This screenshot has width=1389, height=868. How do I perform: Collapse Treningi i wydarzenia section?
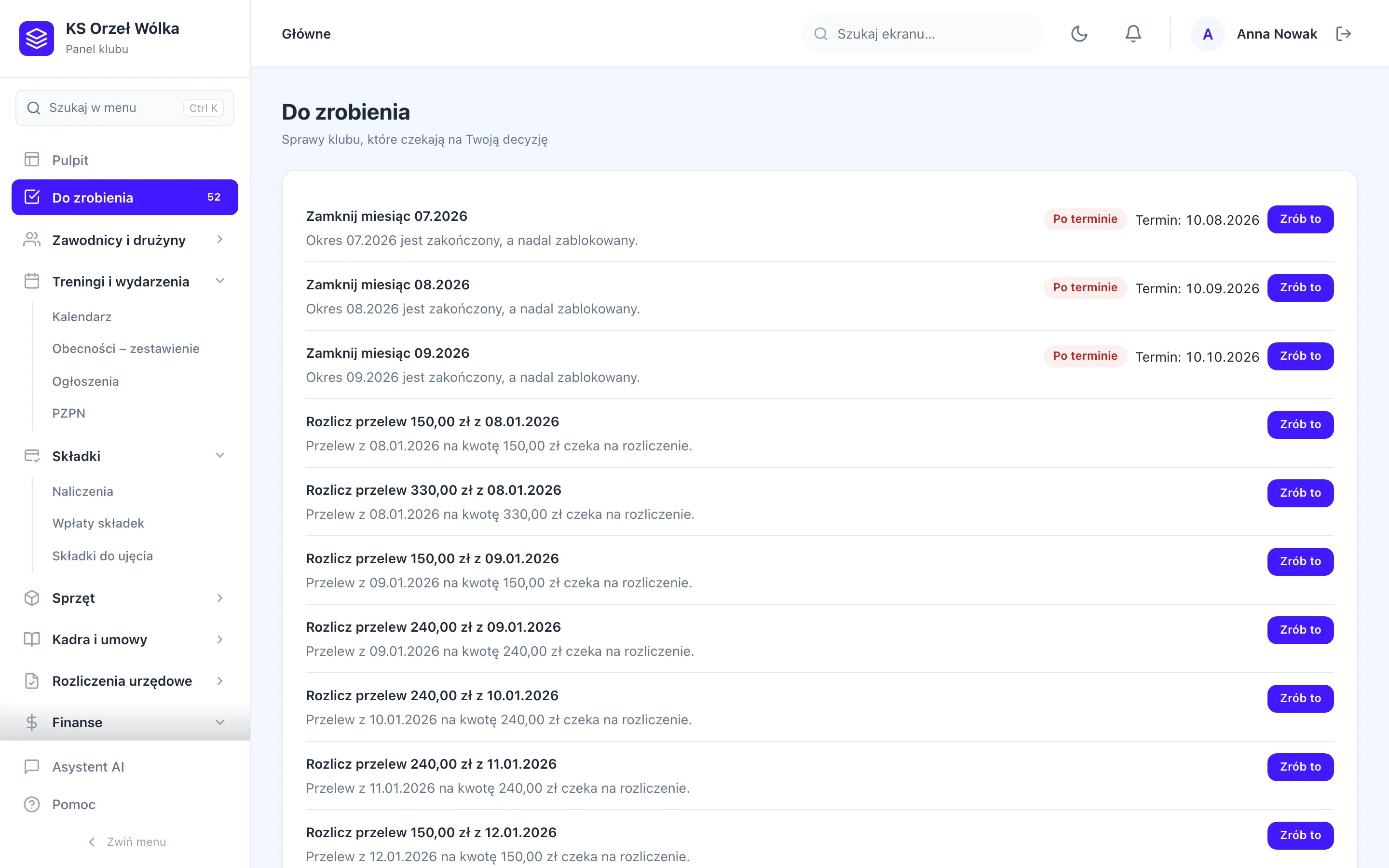[x=220, y=281]
